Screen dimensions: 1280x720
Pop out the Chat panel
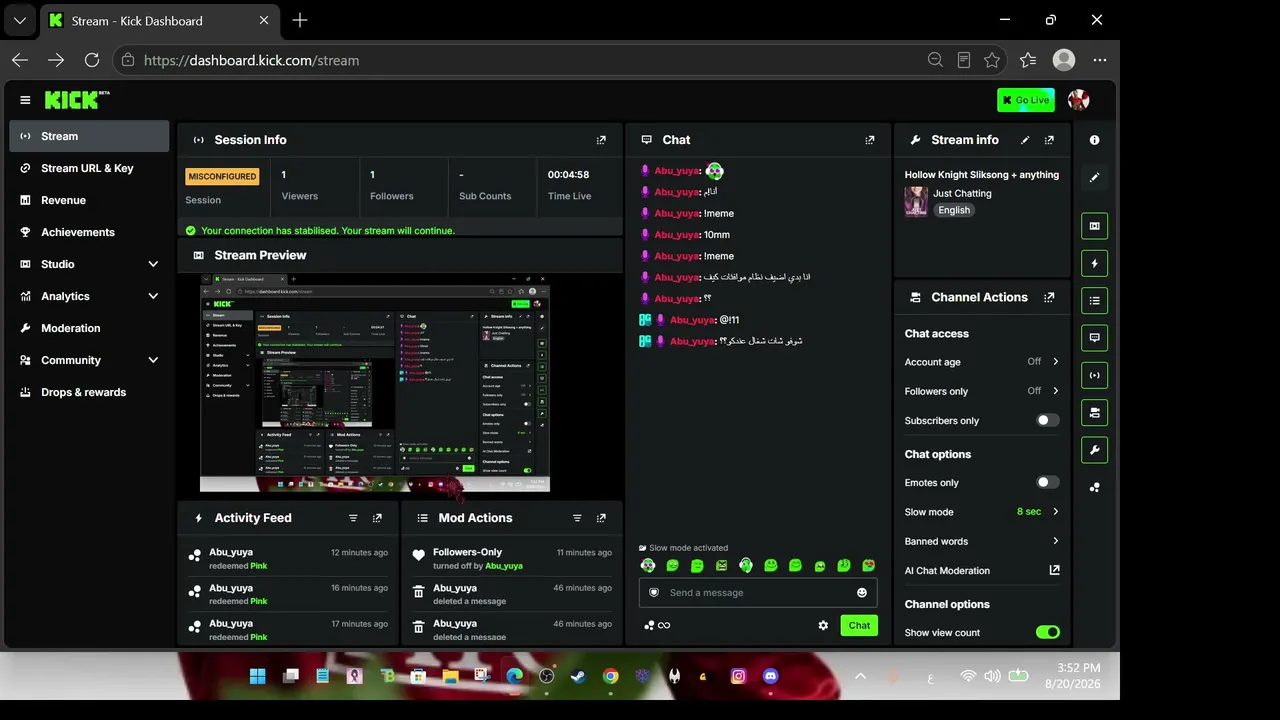pyautogui.click(x=870, y=140)
